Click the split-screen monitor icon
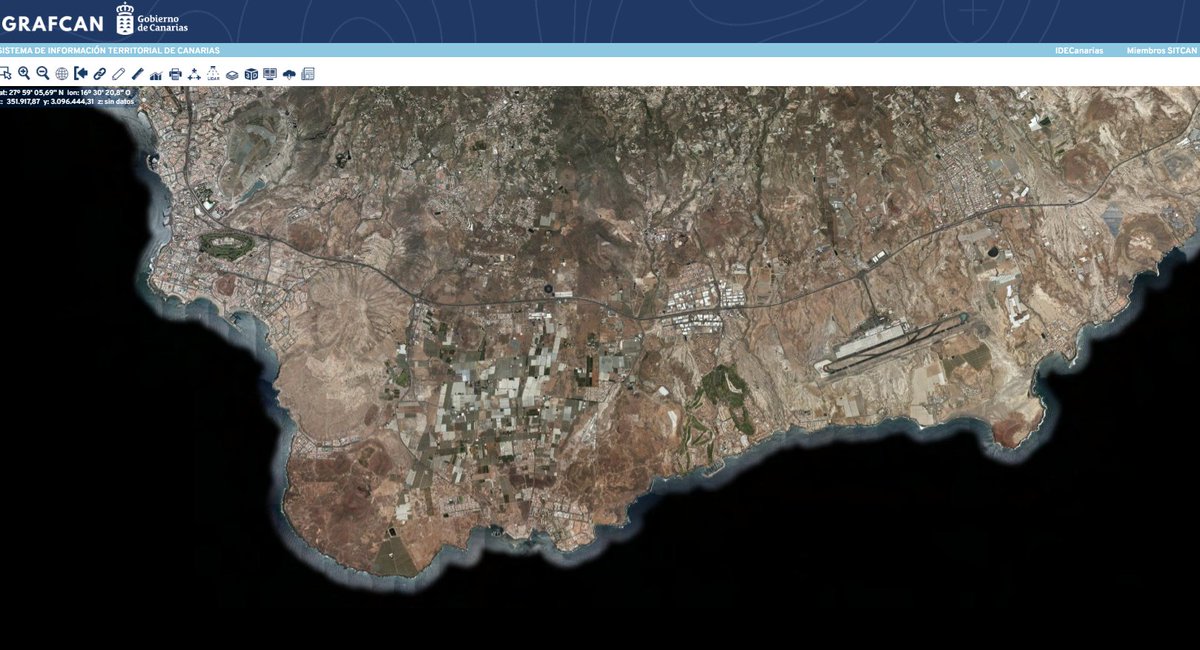This screenshot has height=650, width=1200. 270,74
